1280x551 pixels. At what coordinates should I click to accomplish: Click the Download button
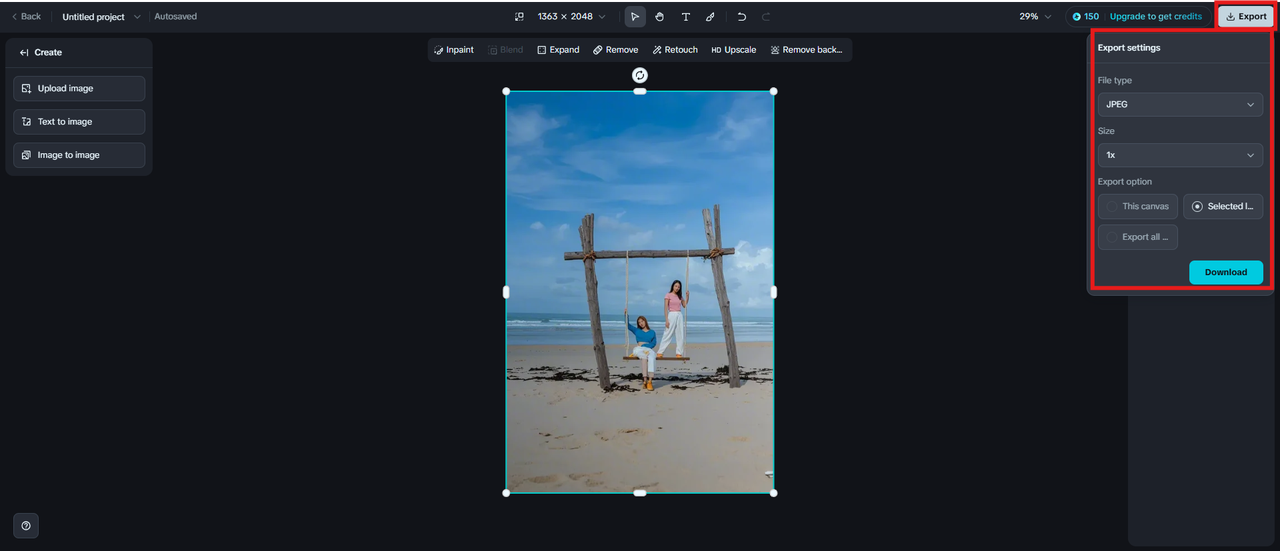point(1226,272)
